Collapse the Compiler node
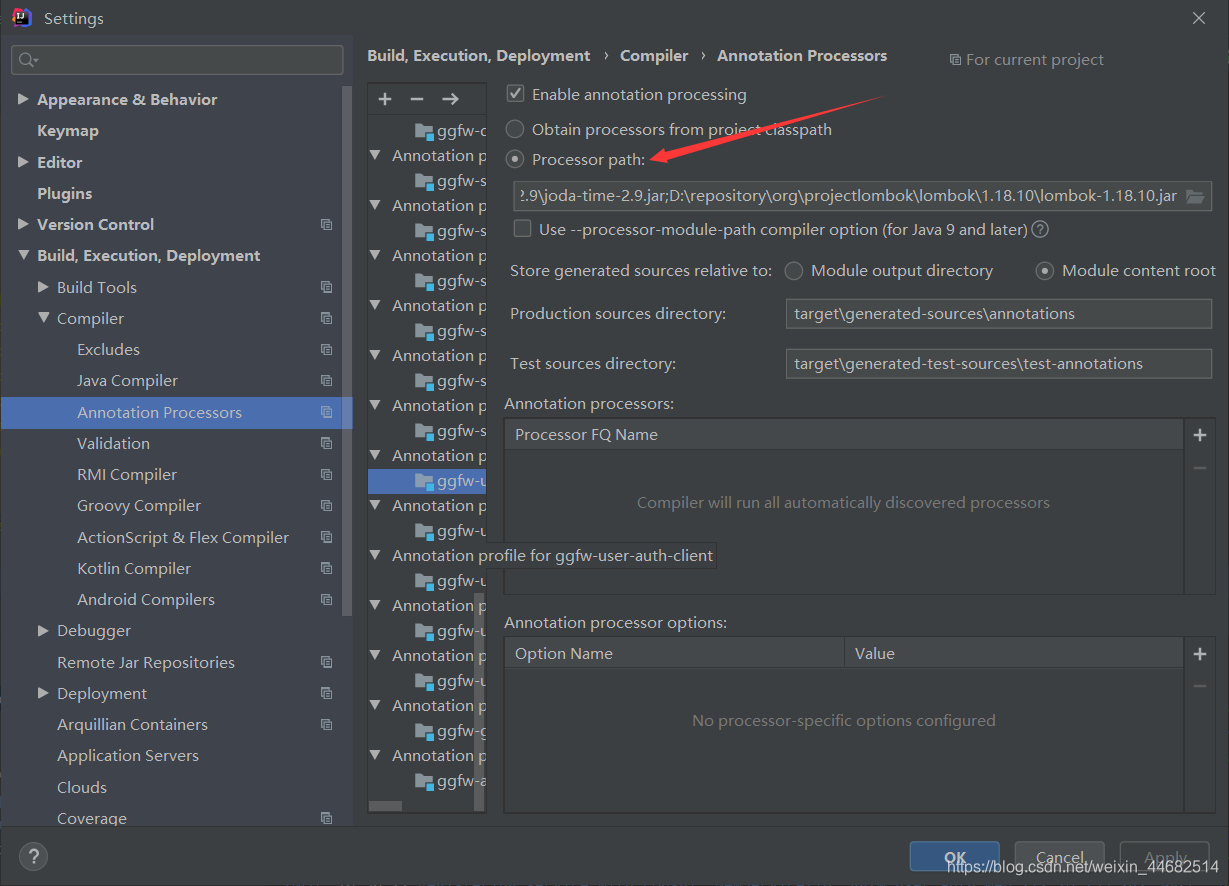 [x=43, y=318]
